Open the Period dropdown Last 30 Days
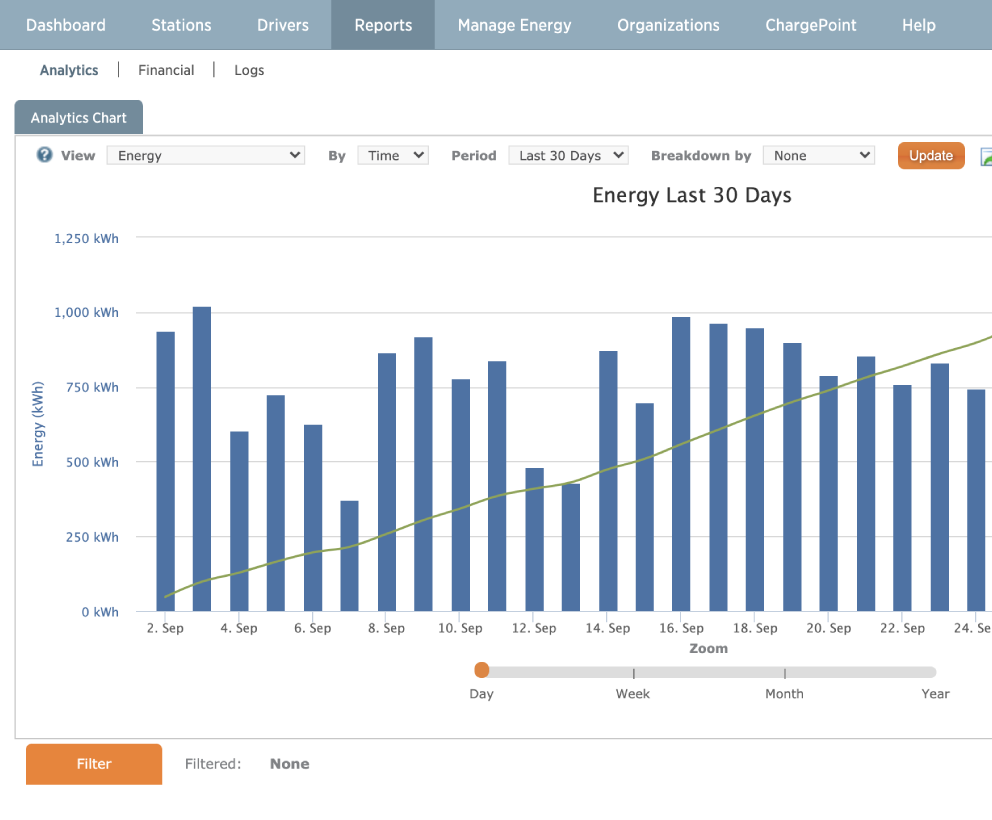 point(568,155)
